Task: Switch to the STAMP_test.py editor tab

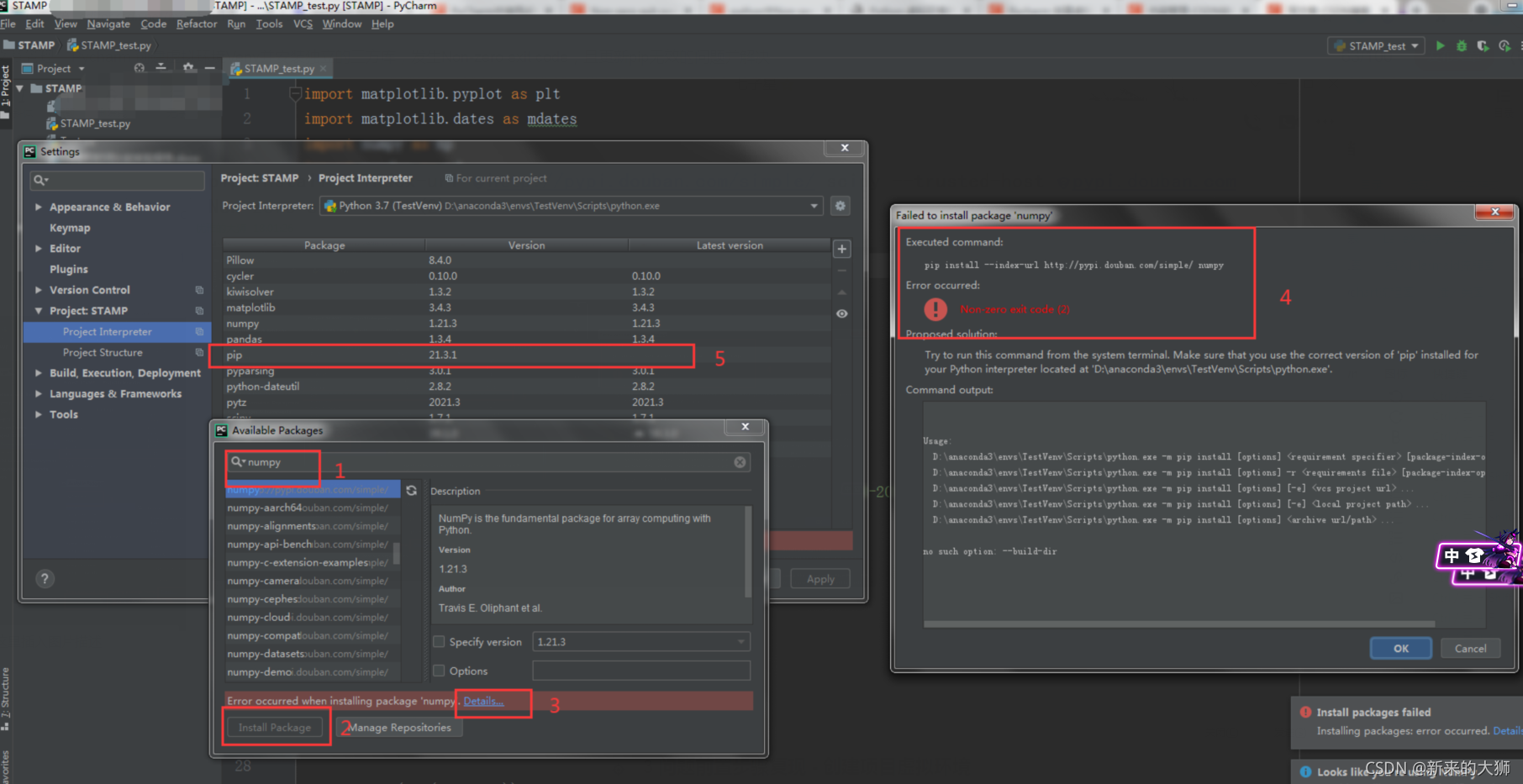Action: (x=278, y=69)
